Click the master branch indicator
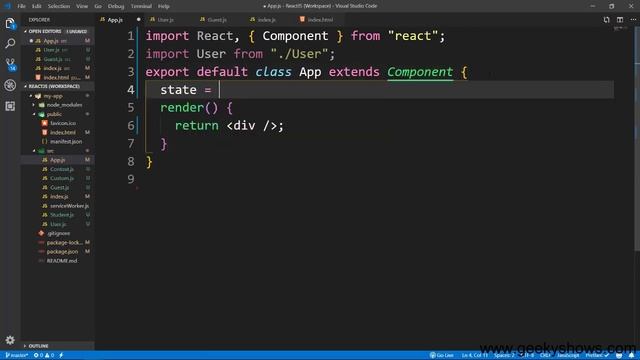 click(17, 356)
